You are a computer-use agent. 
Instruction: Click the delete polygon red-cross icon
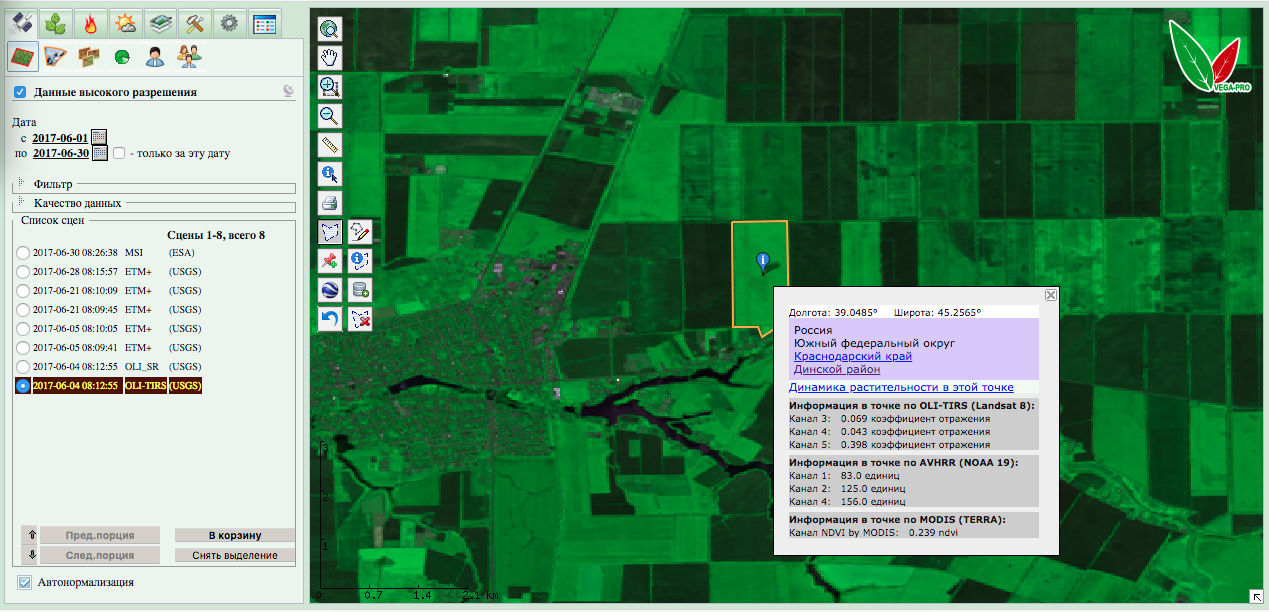coord(361,319)
